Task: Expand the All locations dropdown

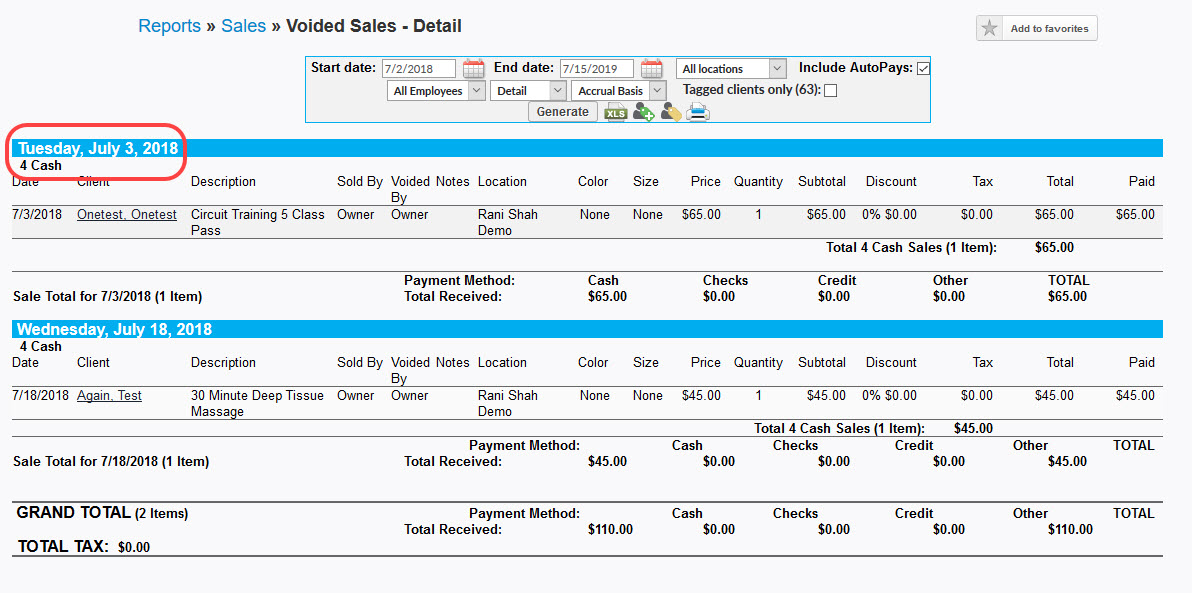Action: (731, 69)
